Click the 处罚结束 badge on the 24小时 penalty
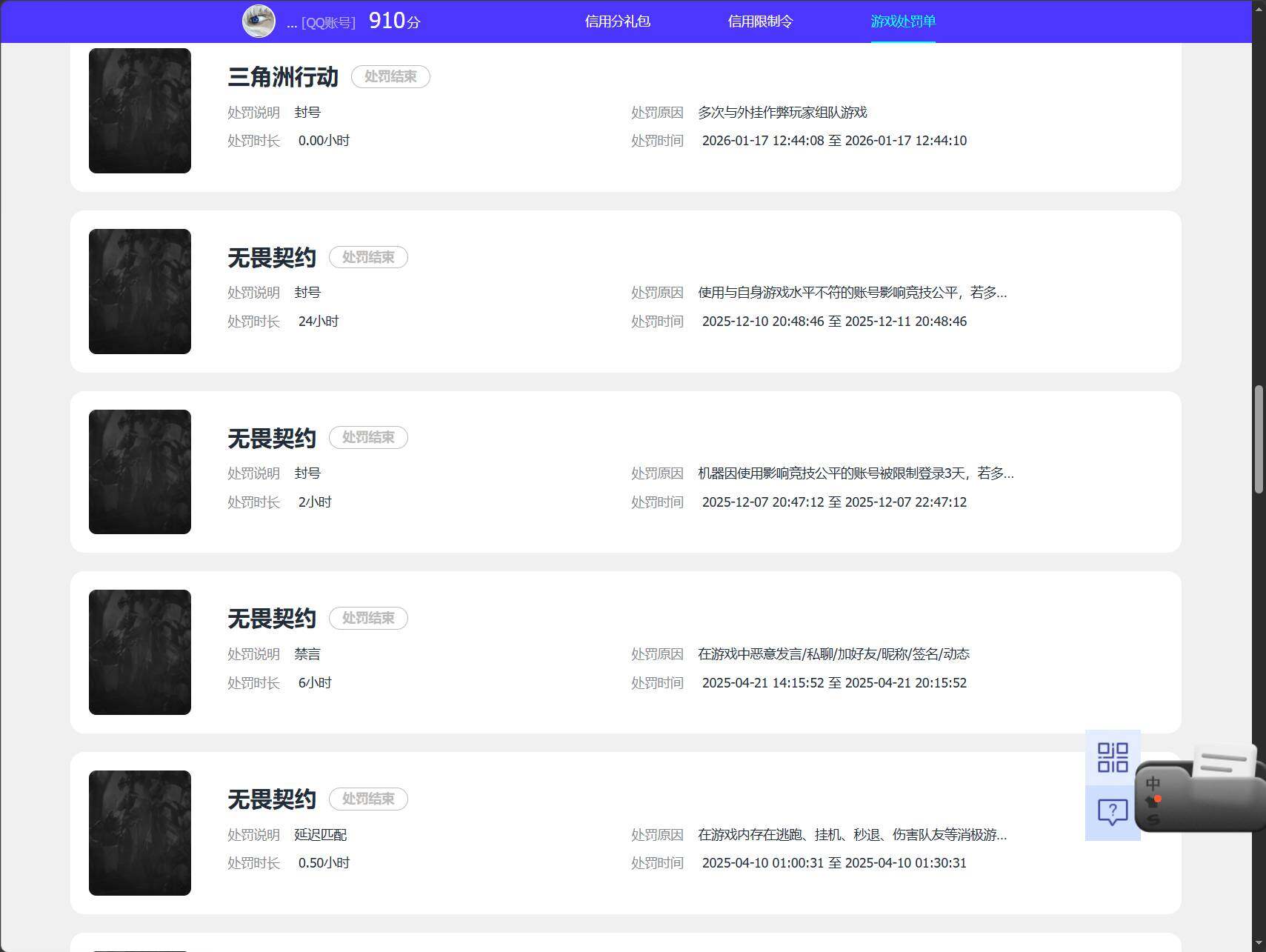The image size is (1266, 952). 368,257
